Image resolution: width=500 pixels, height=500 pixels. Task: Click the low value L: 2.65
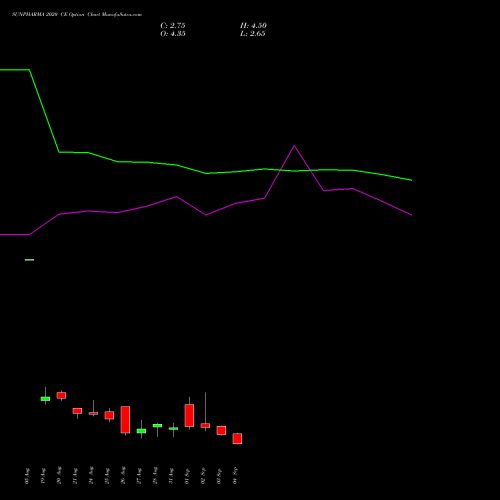pyautogui.click(x=253, y=34)
